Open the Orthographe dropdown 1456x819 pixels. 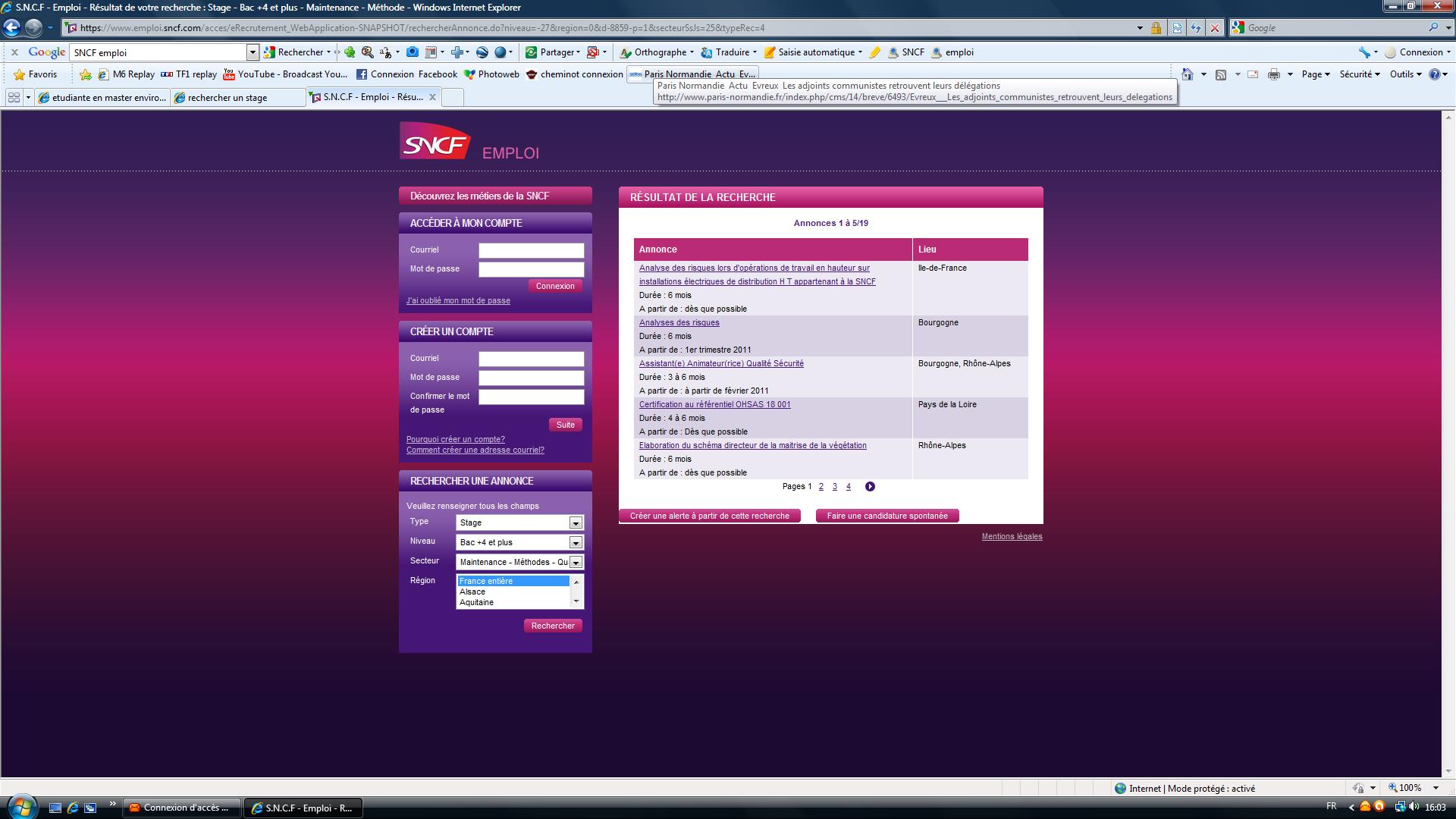click(692, 52)
